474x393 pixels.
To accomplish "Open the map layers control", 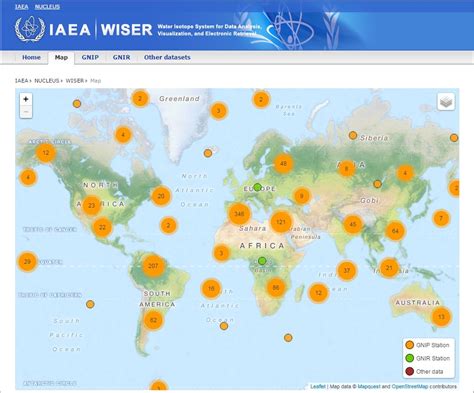I will 446,101.
